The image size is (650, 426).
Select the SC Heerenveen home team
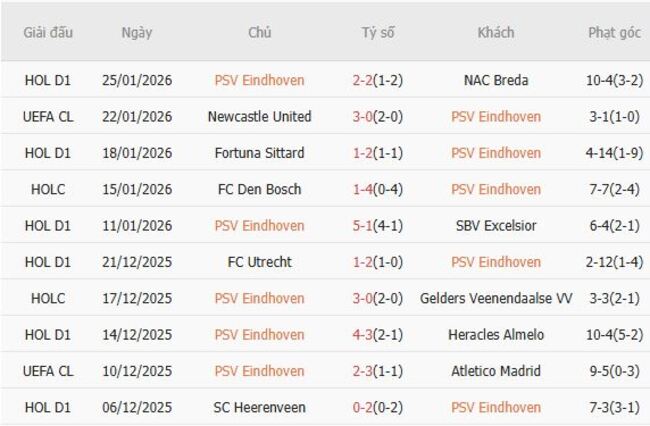pos(259,407)
